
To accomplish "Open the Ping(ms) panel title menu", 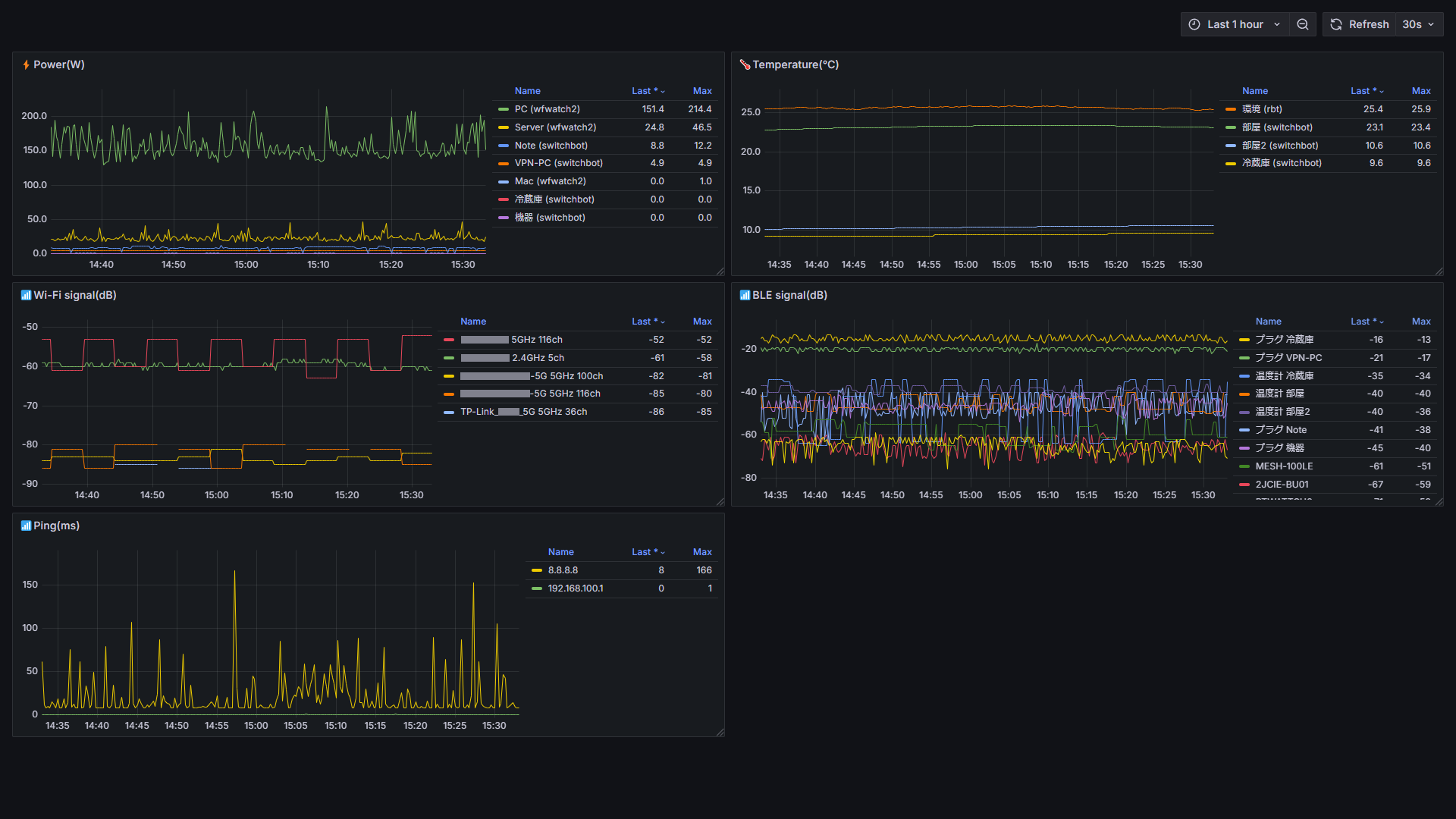I will point(56,526).
